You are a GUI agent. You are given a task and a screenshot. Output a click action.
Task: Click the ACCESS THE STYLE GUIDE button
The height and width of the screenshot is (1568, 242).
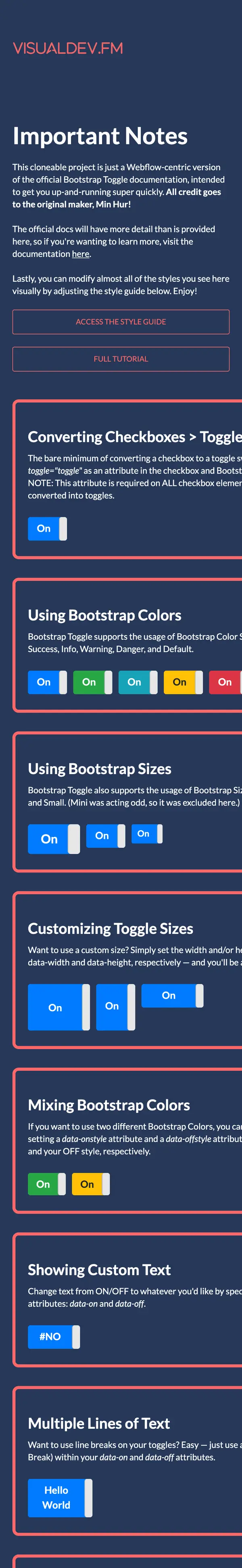coord(121,321)
